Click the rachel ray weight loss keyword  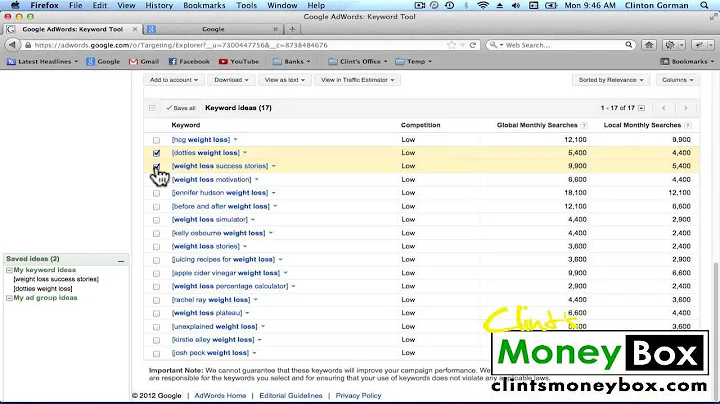[x=211, y=300]
